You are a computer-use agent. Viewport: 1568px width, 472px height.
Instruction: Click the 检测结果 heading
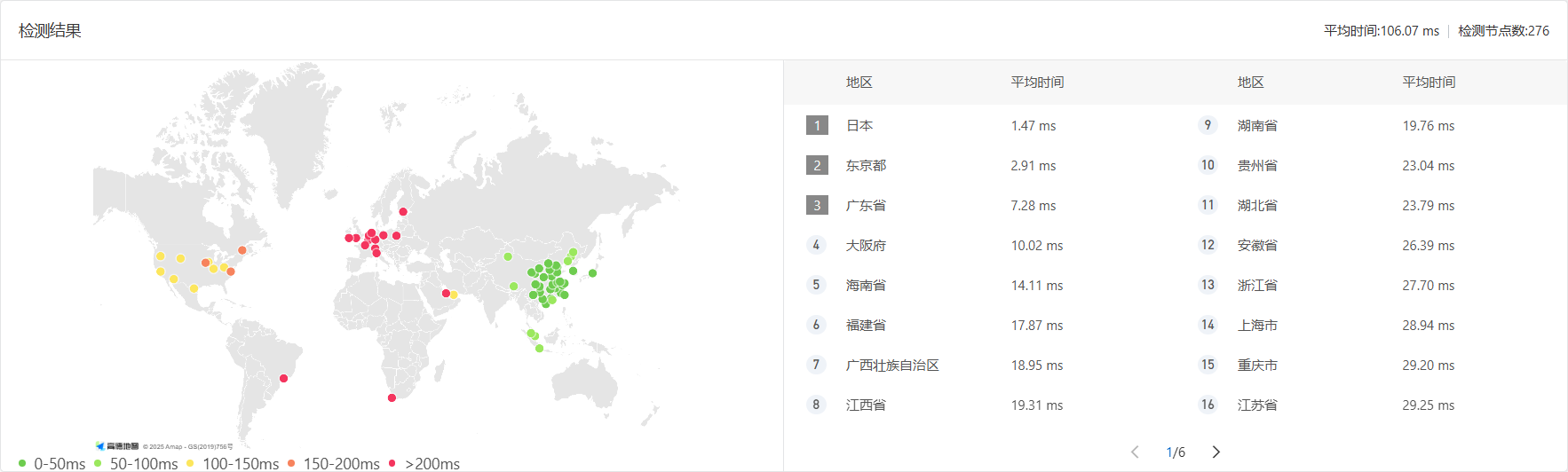50,30
